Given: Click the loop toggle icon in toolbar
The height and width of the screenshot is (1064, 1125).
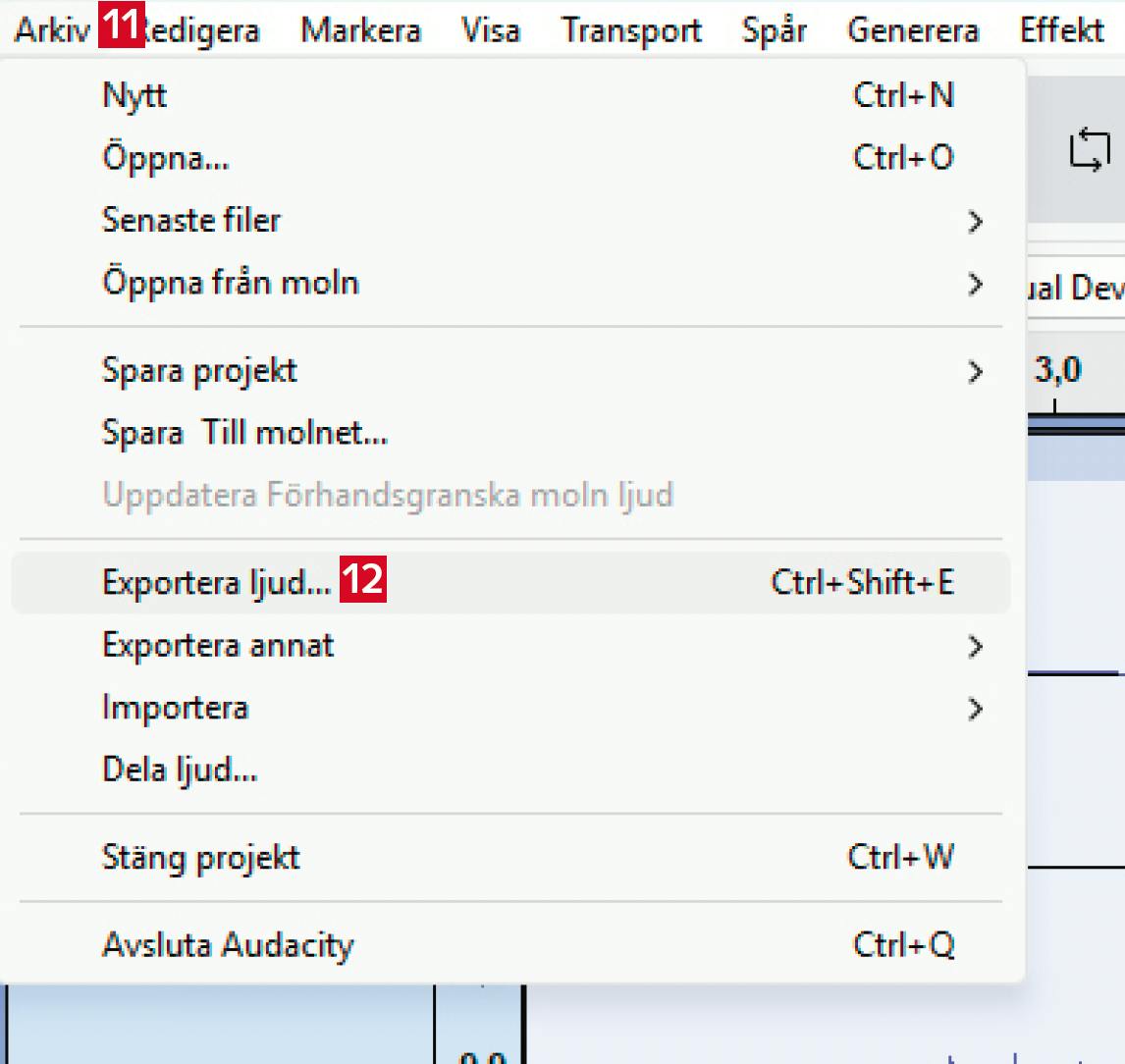Looking at the screenshot, I should [1089, 153].
